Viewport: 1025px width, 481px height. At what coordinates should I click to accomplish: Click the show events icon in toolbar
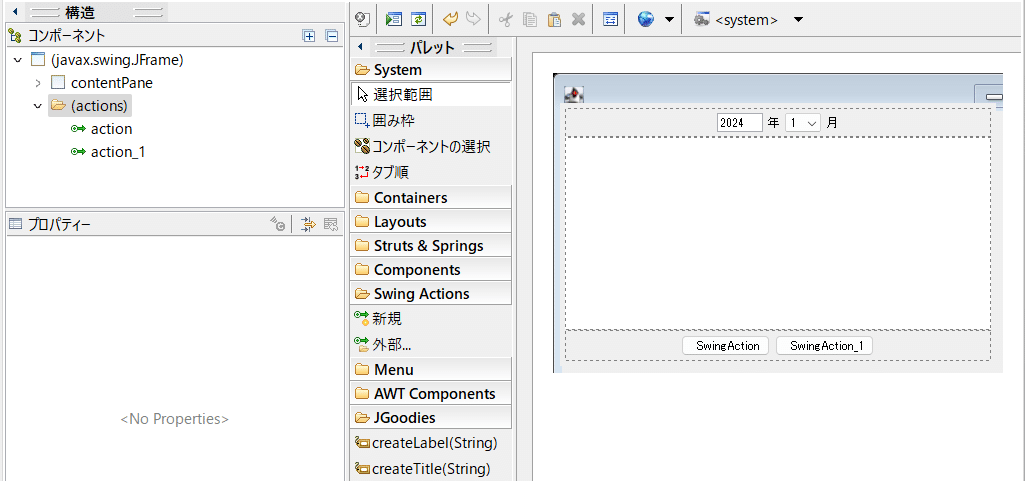[x=362, y=20]
